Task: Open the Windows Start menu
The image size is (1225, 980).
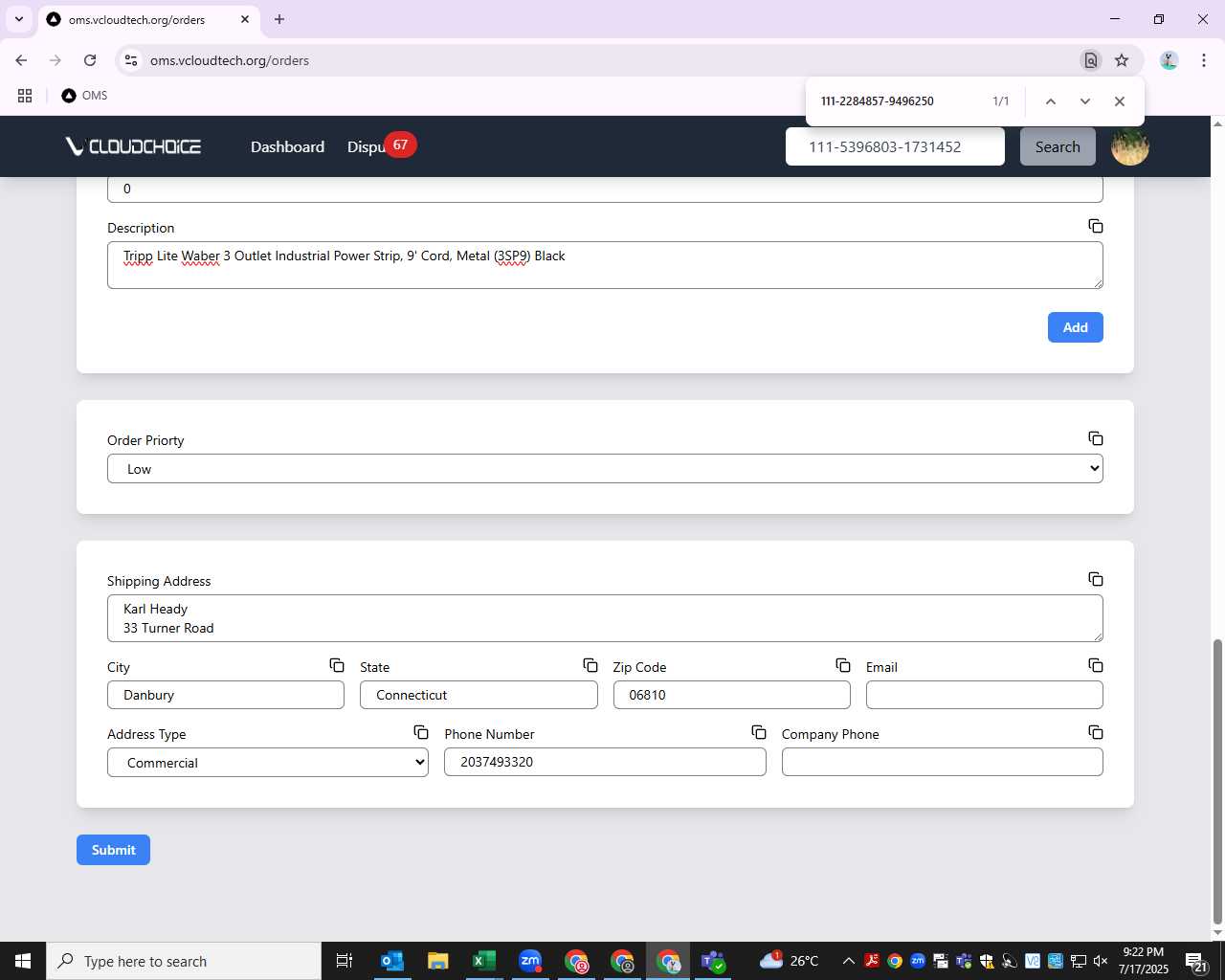Action: click(23, 961)
